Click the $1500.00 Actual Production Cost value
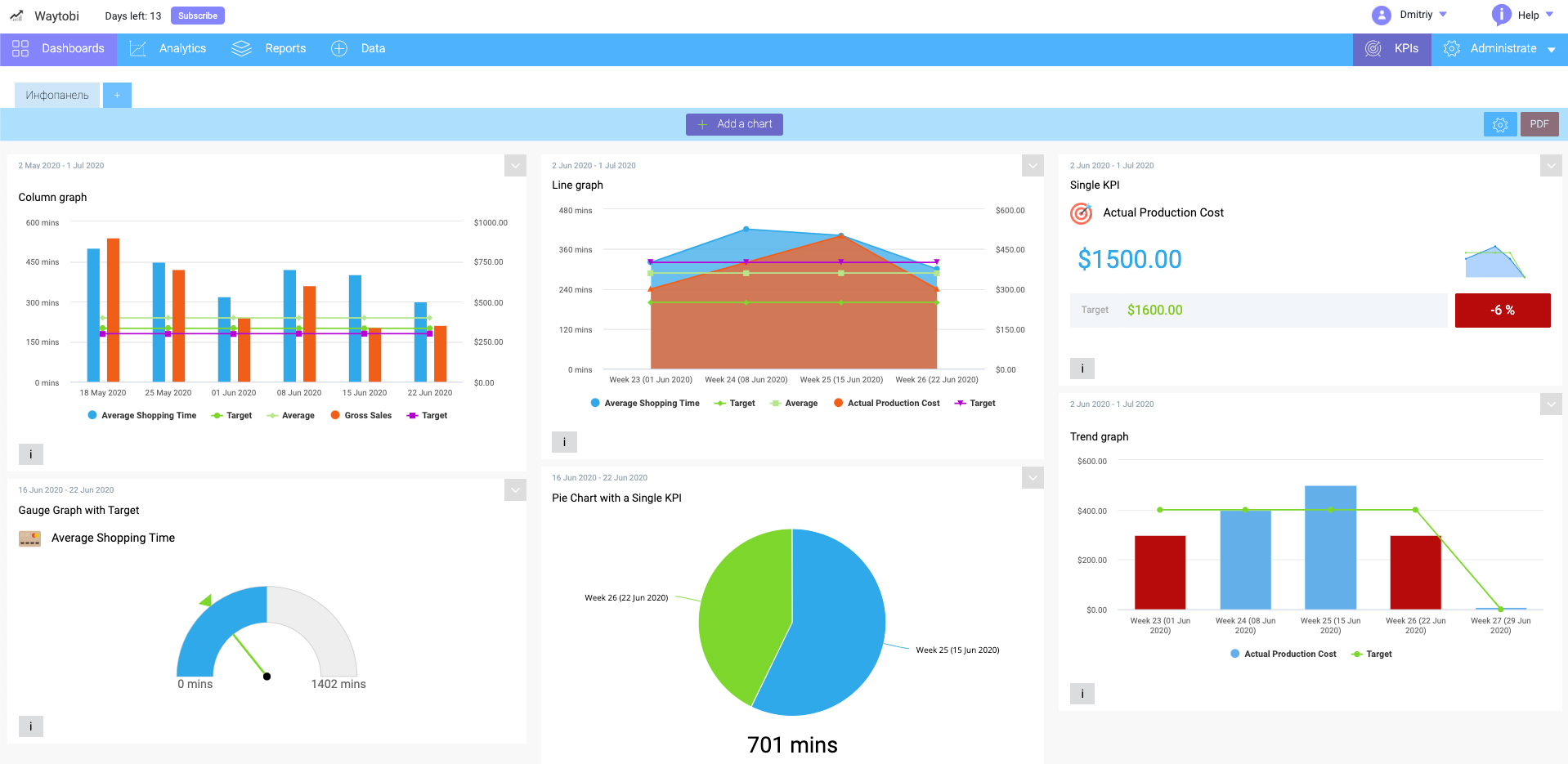1568x764 pixels. point(1130,260)
